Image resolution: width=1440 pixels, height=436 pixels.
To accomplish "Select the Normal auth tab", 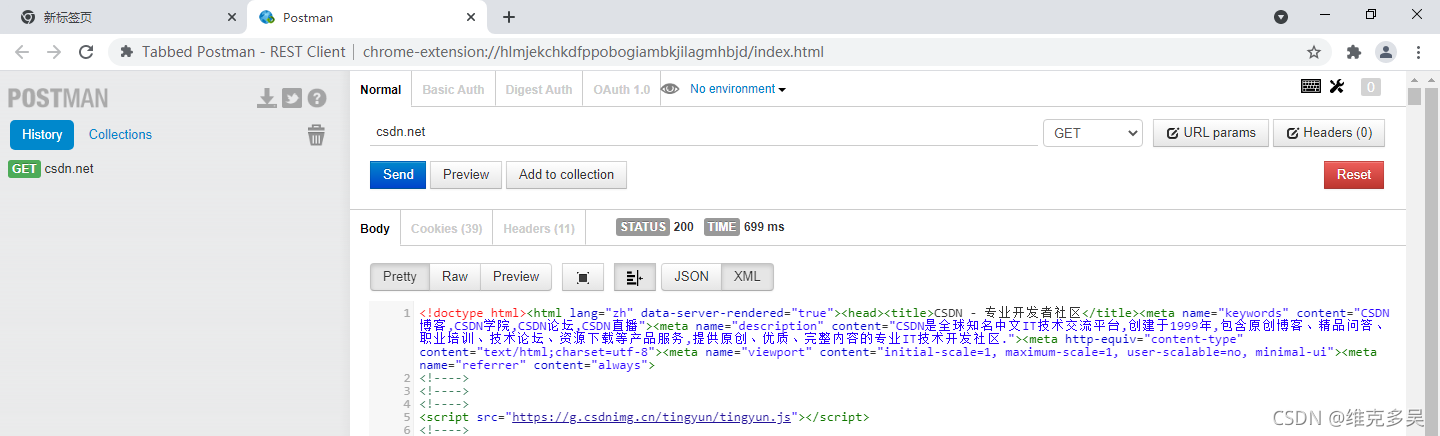I will tap(380, 89).
